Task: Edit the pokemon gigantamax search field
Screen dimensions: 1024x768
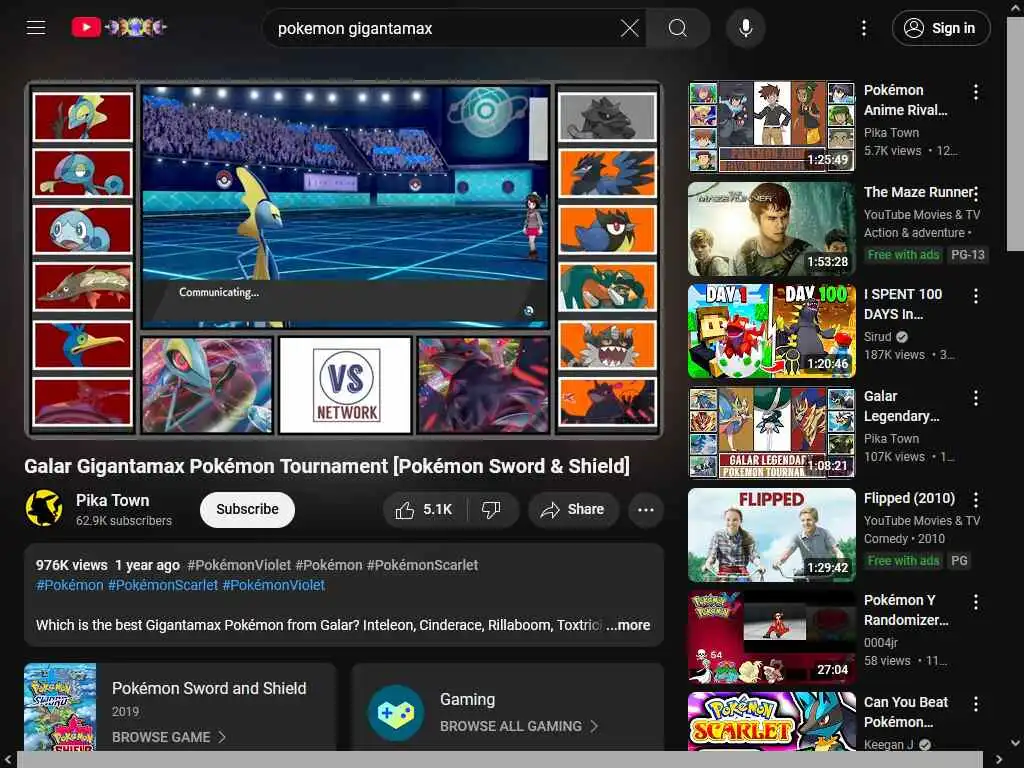Action: pyautogui.click(x=444, y=28)
